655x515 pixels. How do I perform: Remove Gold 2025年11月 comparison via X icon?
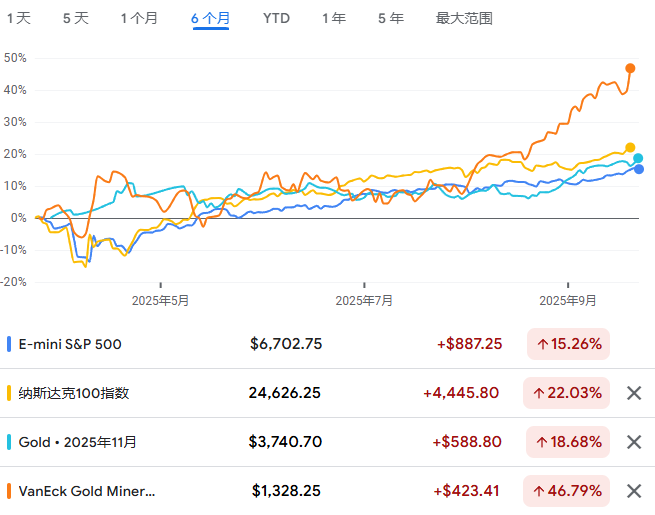click(633, 442)
